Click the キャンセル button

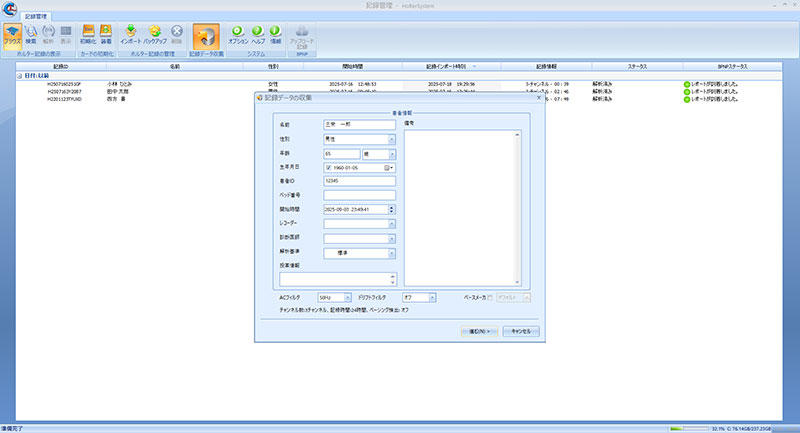[x=520, y=330]
